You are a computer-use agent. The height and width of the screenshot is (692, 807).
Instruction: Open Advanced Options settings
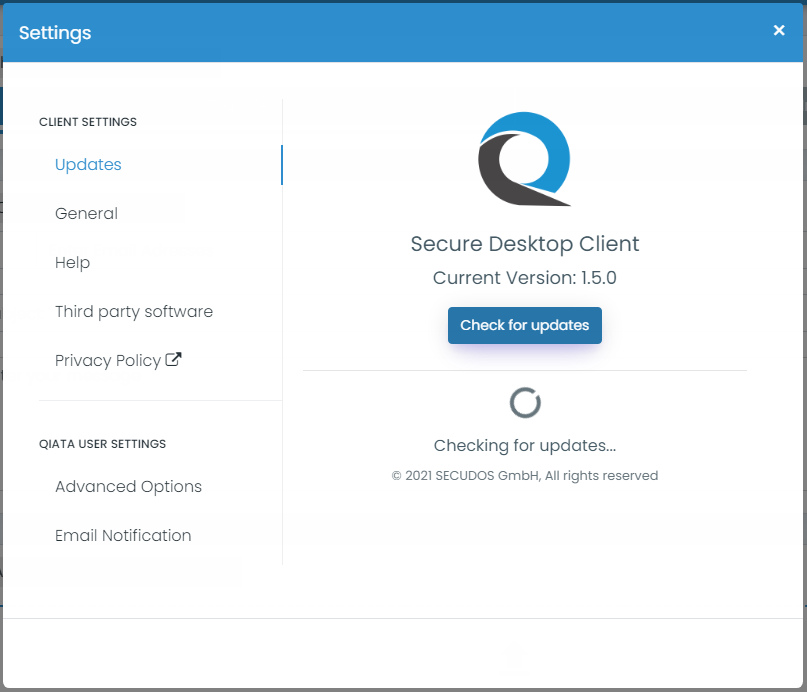(x=128, y=486)
